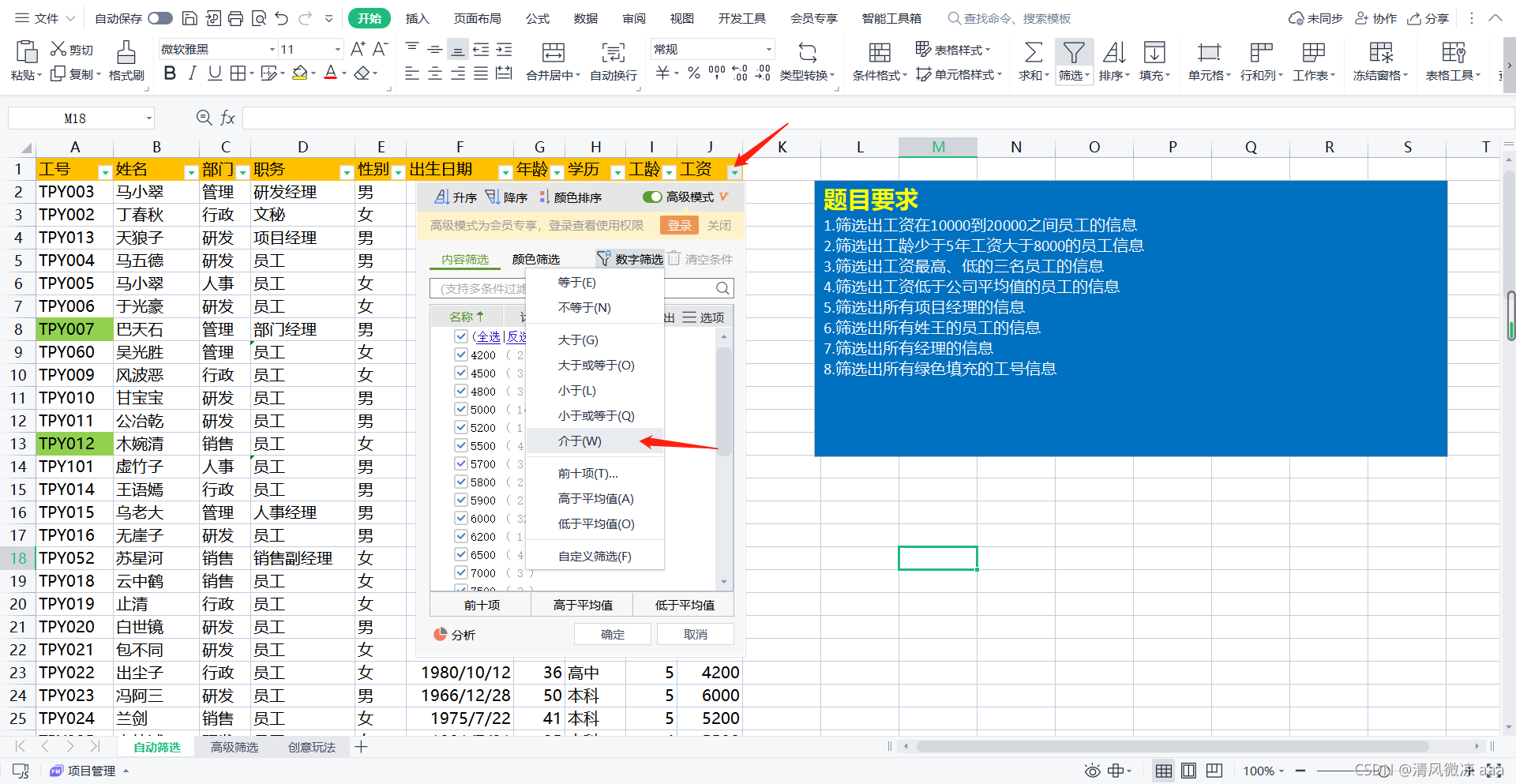
Task: Switch to the 高级筛选 sheet tab
Action: point(235,747)
